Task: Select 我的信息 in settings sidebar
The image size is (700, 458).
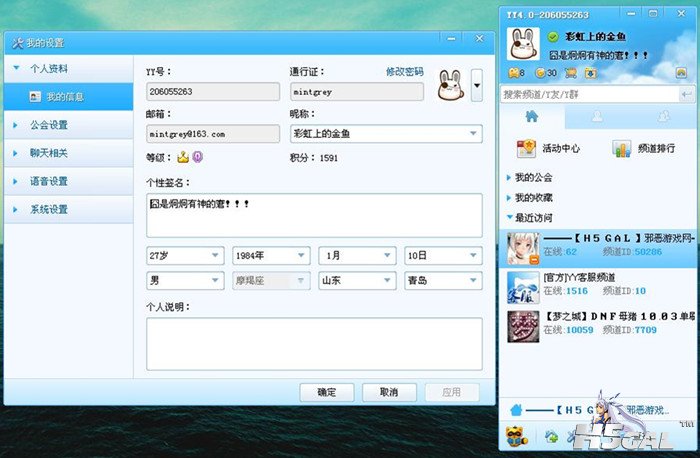Action: click(x=68, y=97)
